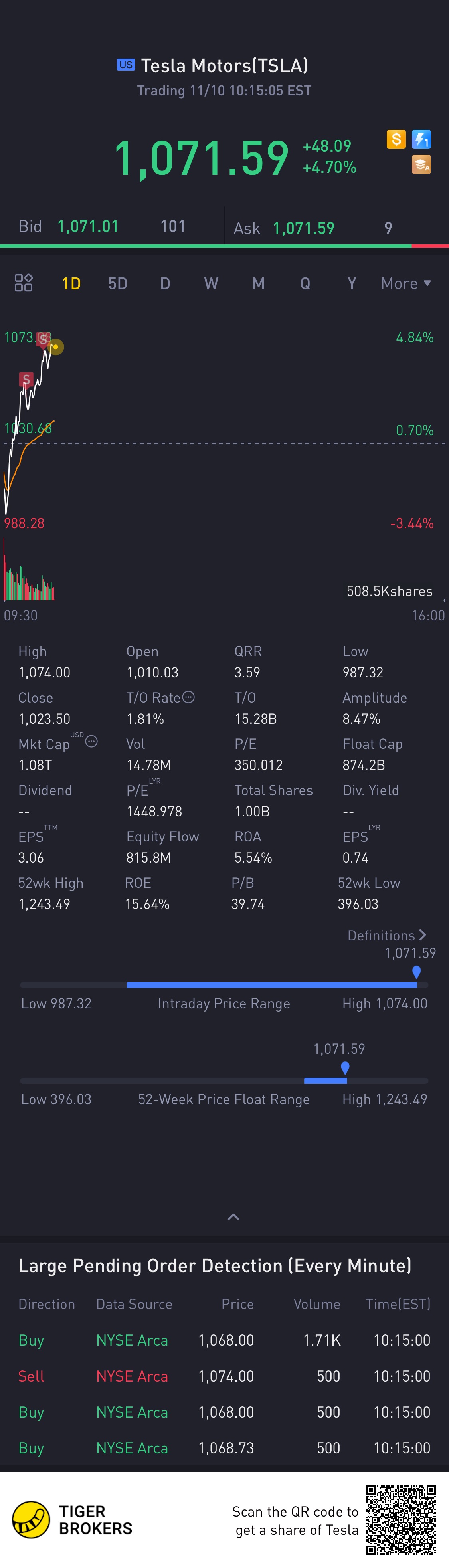Tap the P/E value 350.012
This screenshot has height=1568, width=449.
(259, 765)
